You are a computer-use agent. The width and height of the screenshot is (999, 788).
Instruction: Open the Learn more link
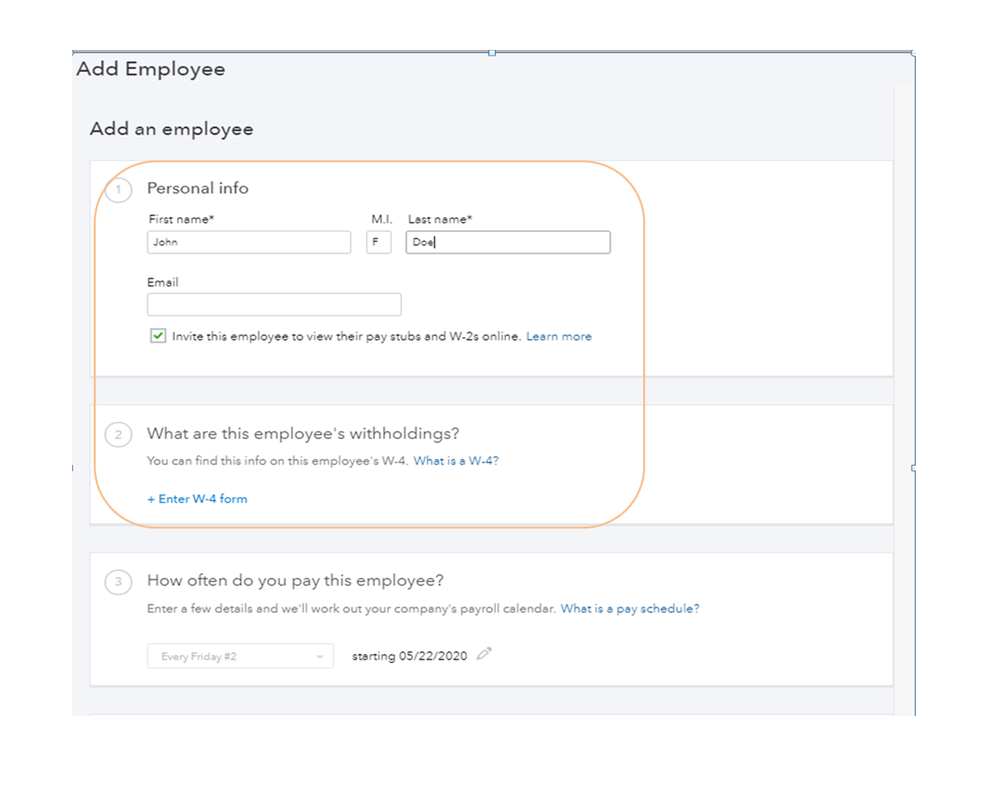click(x=559, y=337)
